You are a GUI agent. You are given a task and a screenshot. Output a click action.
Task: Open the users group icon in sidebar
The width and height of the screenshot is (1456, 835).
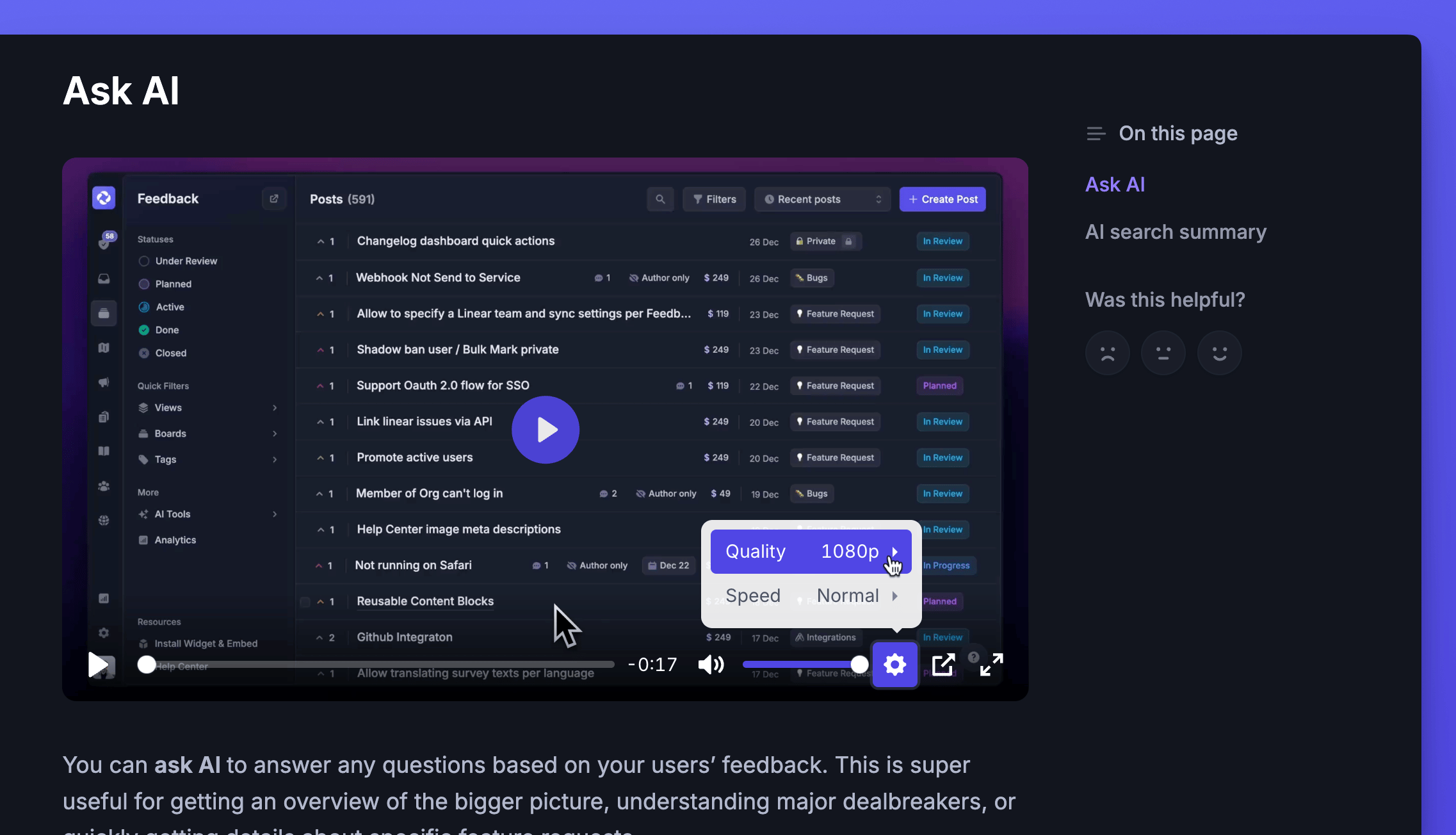tap(104, 486)
